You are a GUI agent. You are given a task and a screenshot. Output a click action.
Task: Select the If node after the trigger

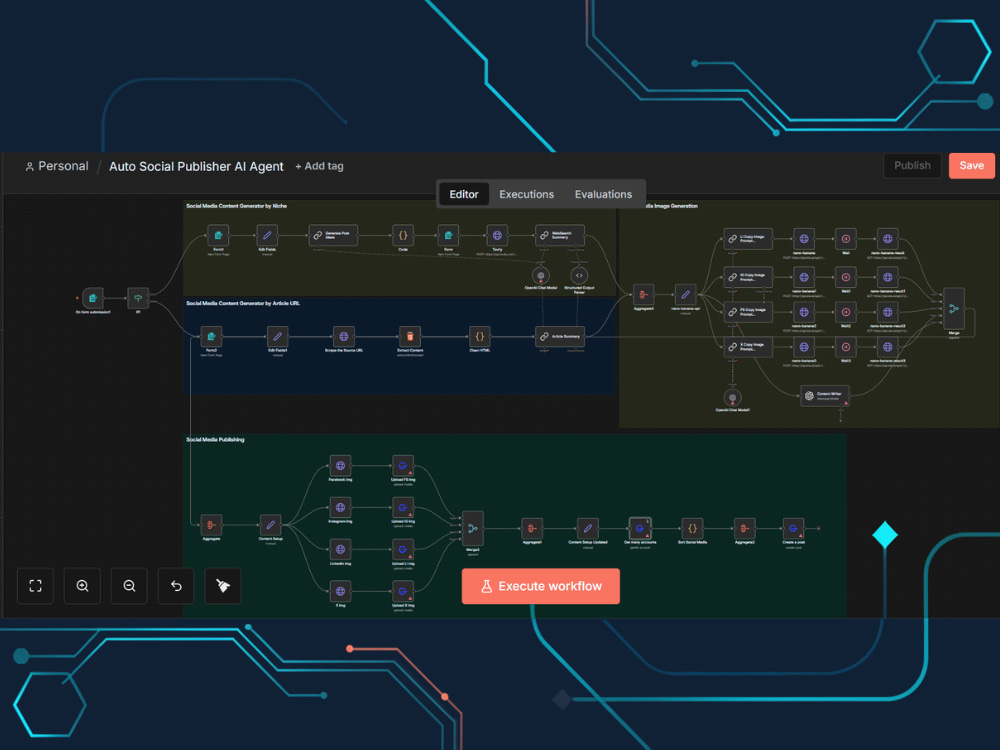(x=138, y=298)
